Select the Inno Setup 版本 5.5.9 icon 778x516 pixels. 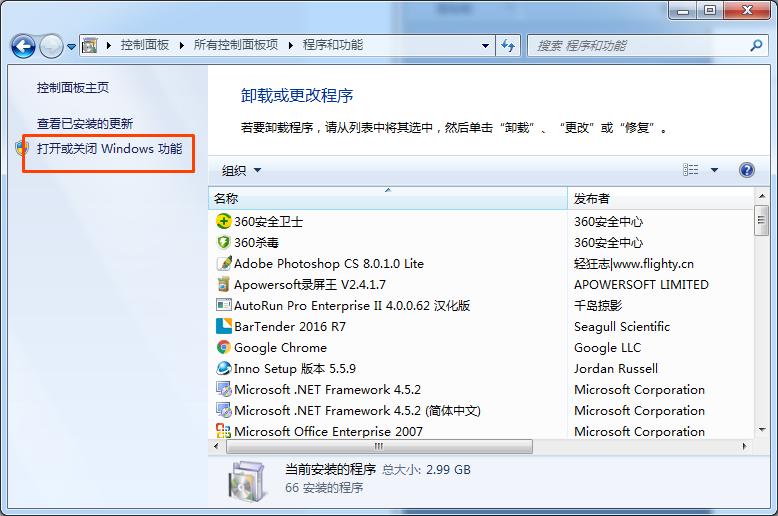coord(224,368)
